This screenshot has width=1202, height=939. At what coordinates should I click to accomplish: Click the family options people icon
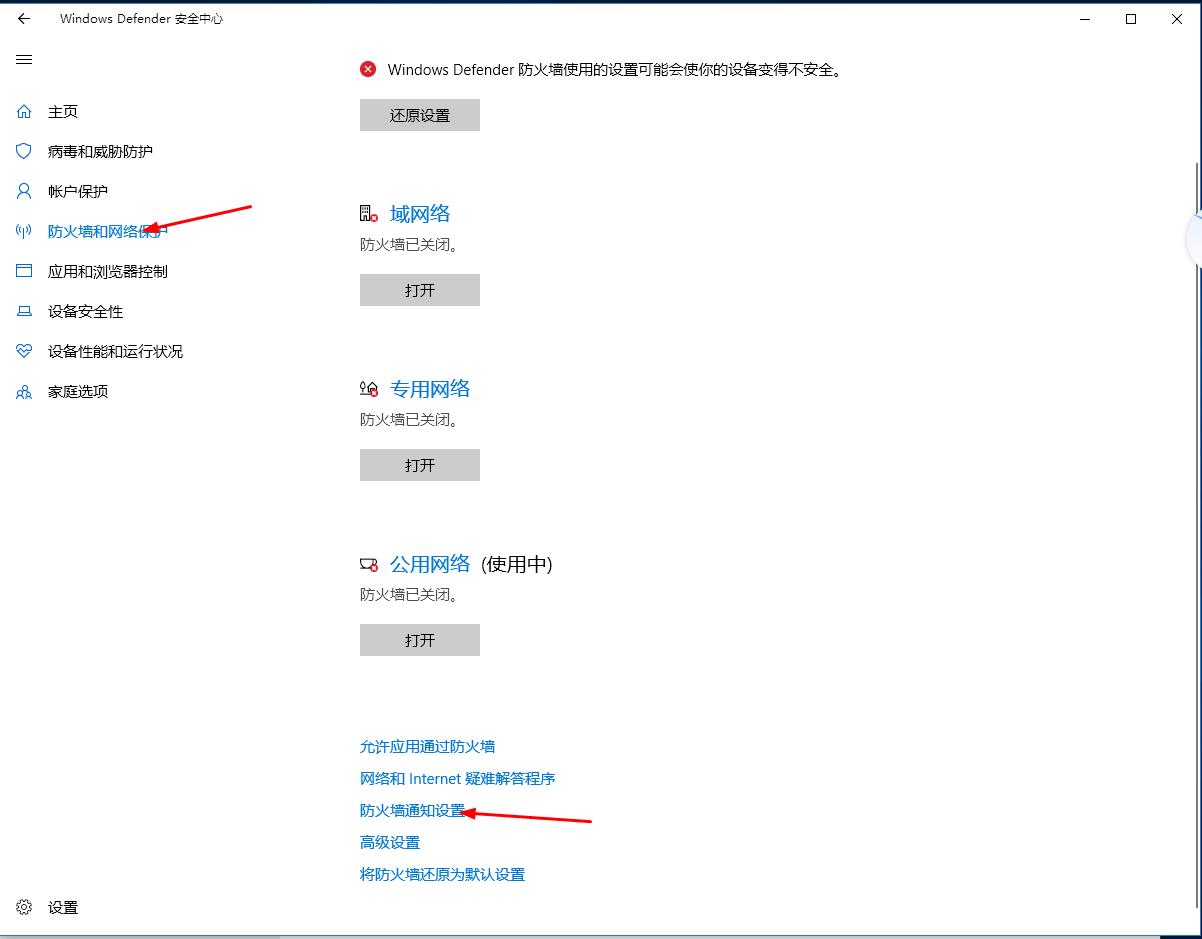tap(24, 392)
